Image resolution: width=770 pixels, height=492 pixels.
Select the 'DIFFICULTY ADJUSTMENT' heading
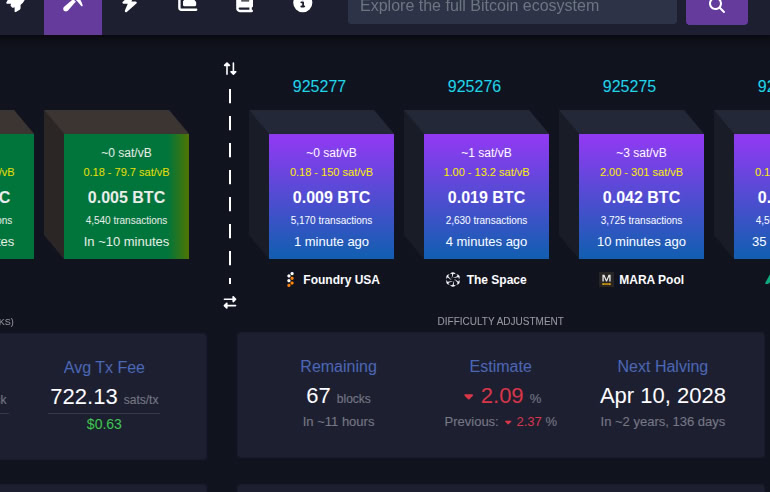pyautogui.click(x=500, y=321)
